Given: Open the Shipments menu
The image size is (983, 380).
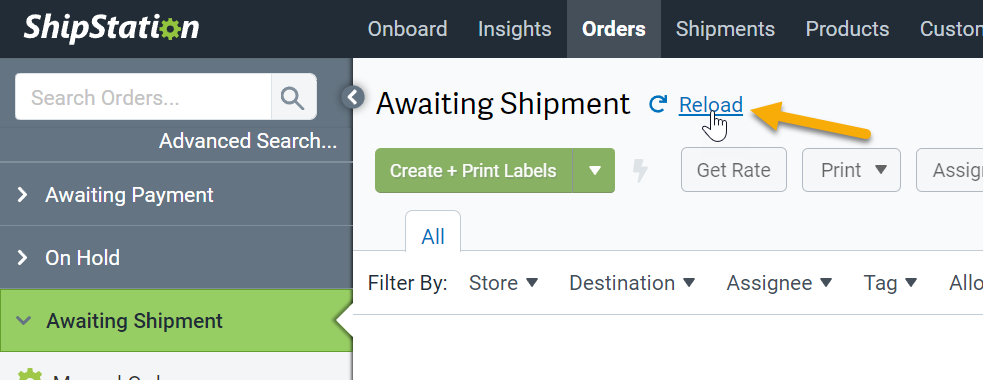Looking at the screenshot, I should click(x=725, y=29).
